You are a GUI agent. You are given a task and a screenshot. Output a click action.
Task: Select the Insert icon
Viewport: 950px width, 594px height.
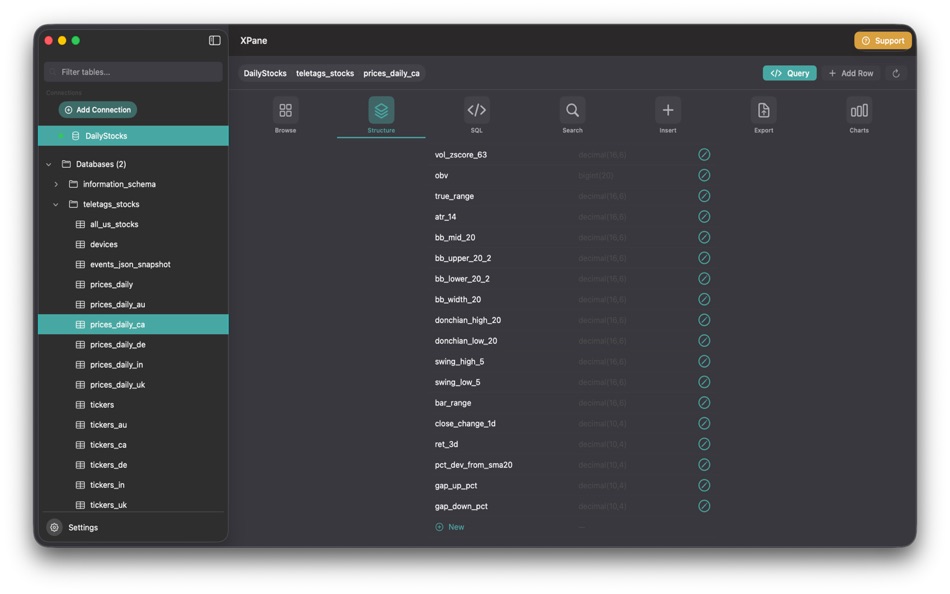(667, 112)
